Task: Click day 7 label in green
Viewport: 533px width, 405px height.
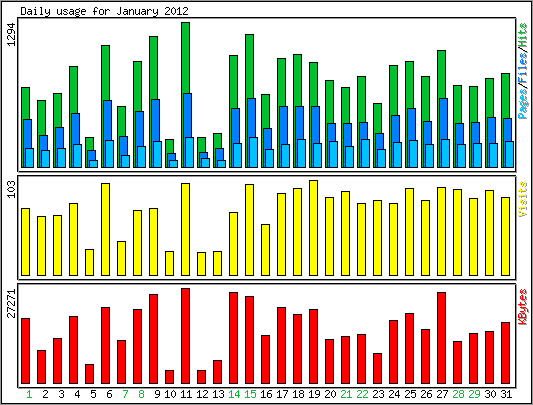Action: point(125,394)
